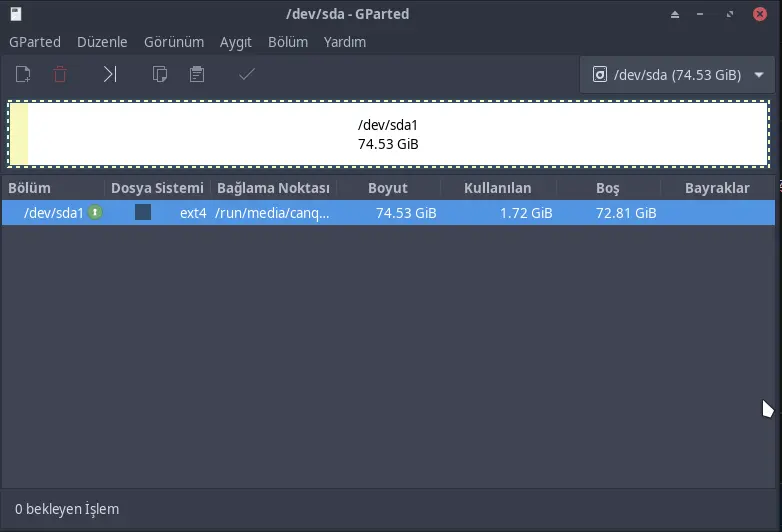Click the green mounted status icon beside /dev/sda1
The width and height of the screenshot is (782, 532).
tap(95, 212)
